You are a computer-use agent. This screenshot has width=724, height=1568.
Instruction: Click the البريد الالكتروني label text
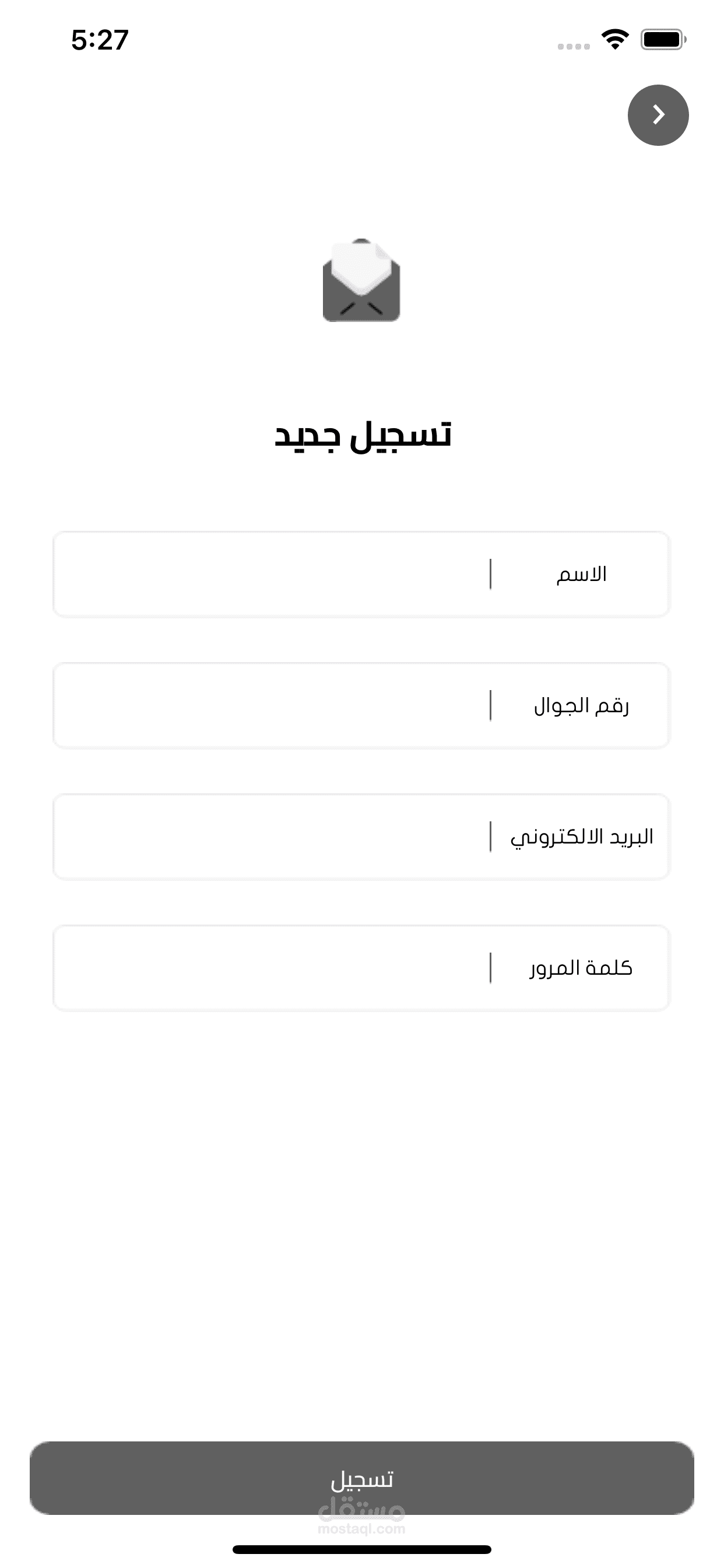[582, 837]
